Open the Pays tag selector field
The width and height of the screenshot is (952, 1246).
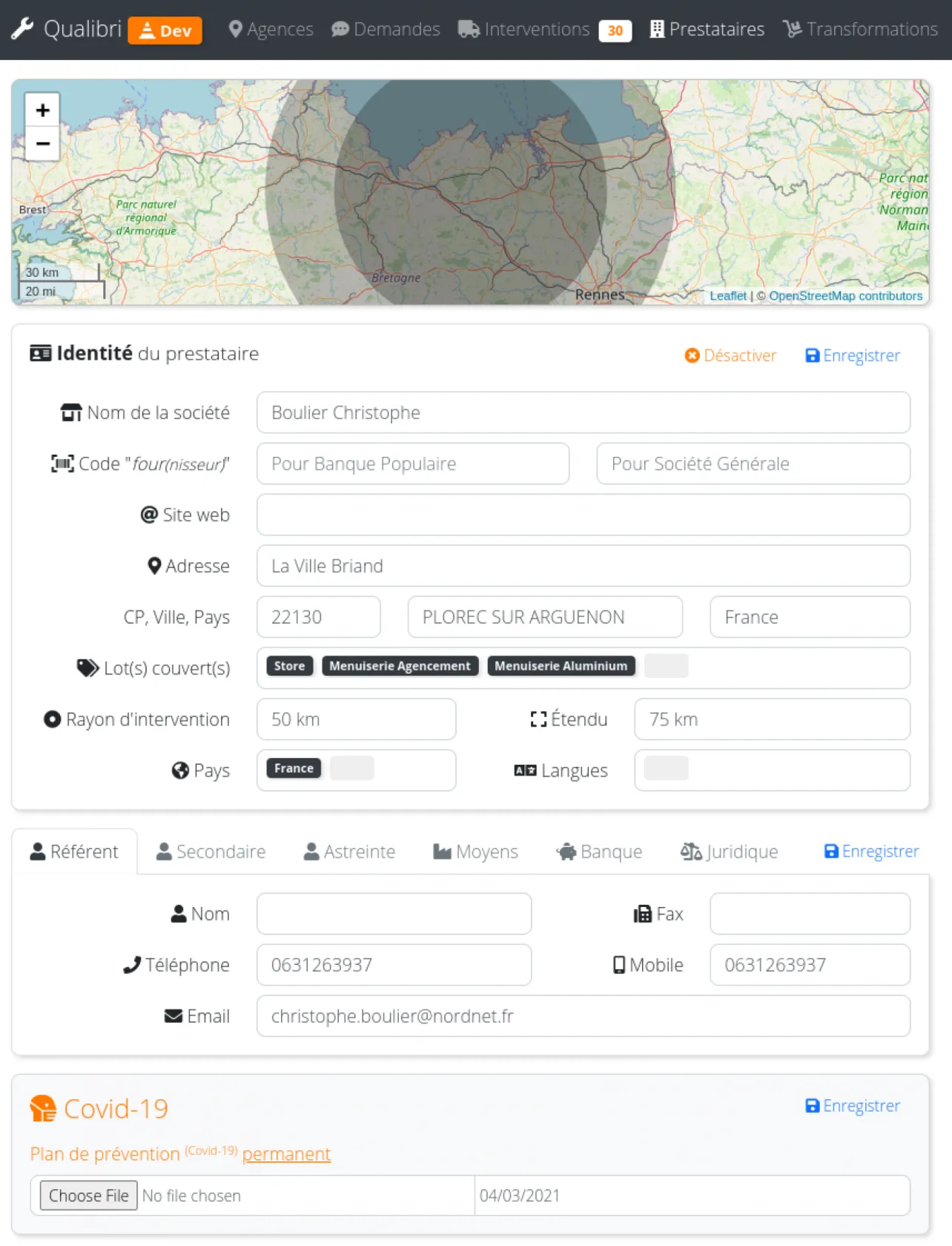coord(408,770)
